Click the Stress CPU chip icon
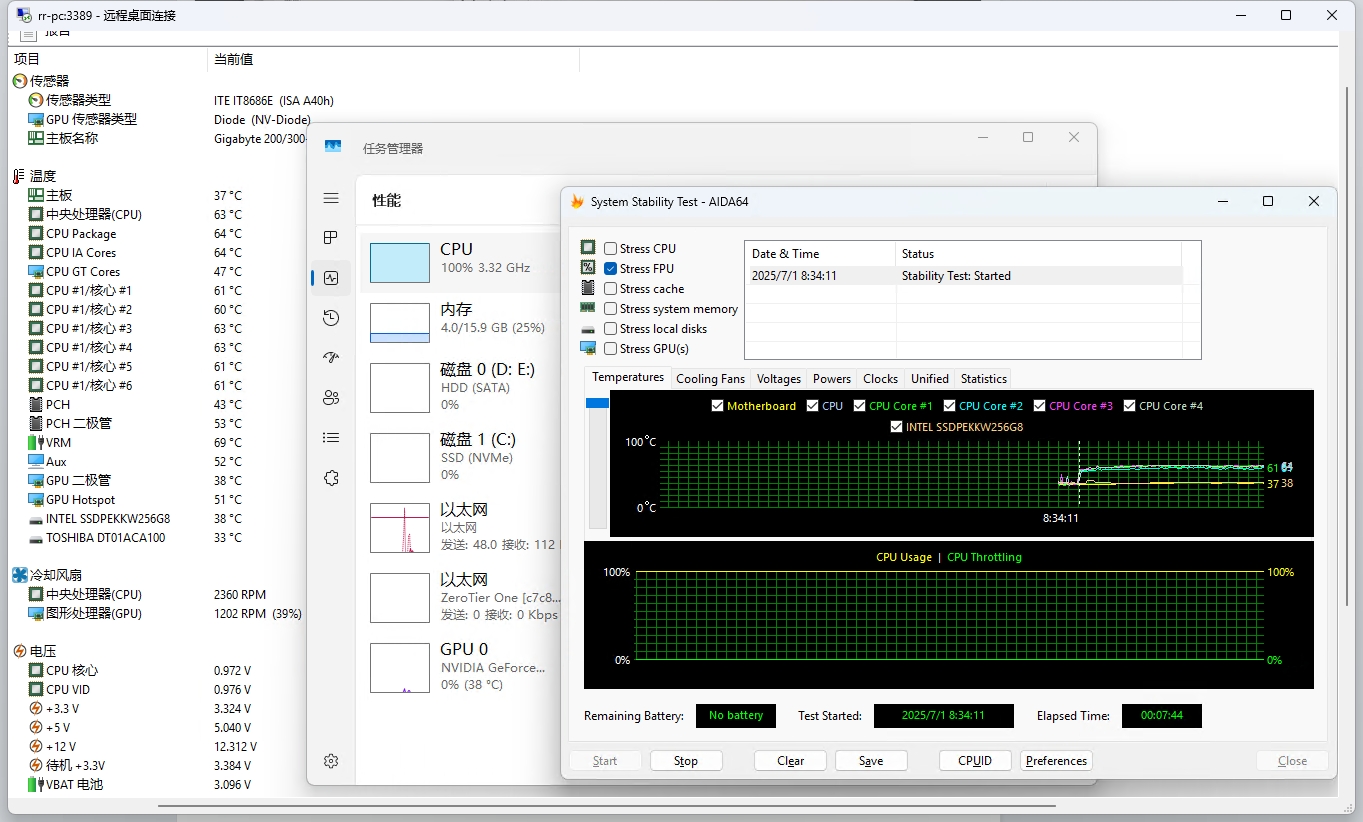This screenshot has height=822, width=1363. pos(588,248)
